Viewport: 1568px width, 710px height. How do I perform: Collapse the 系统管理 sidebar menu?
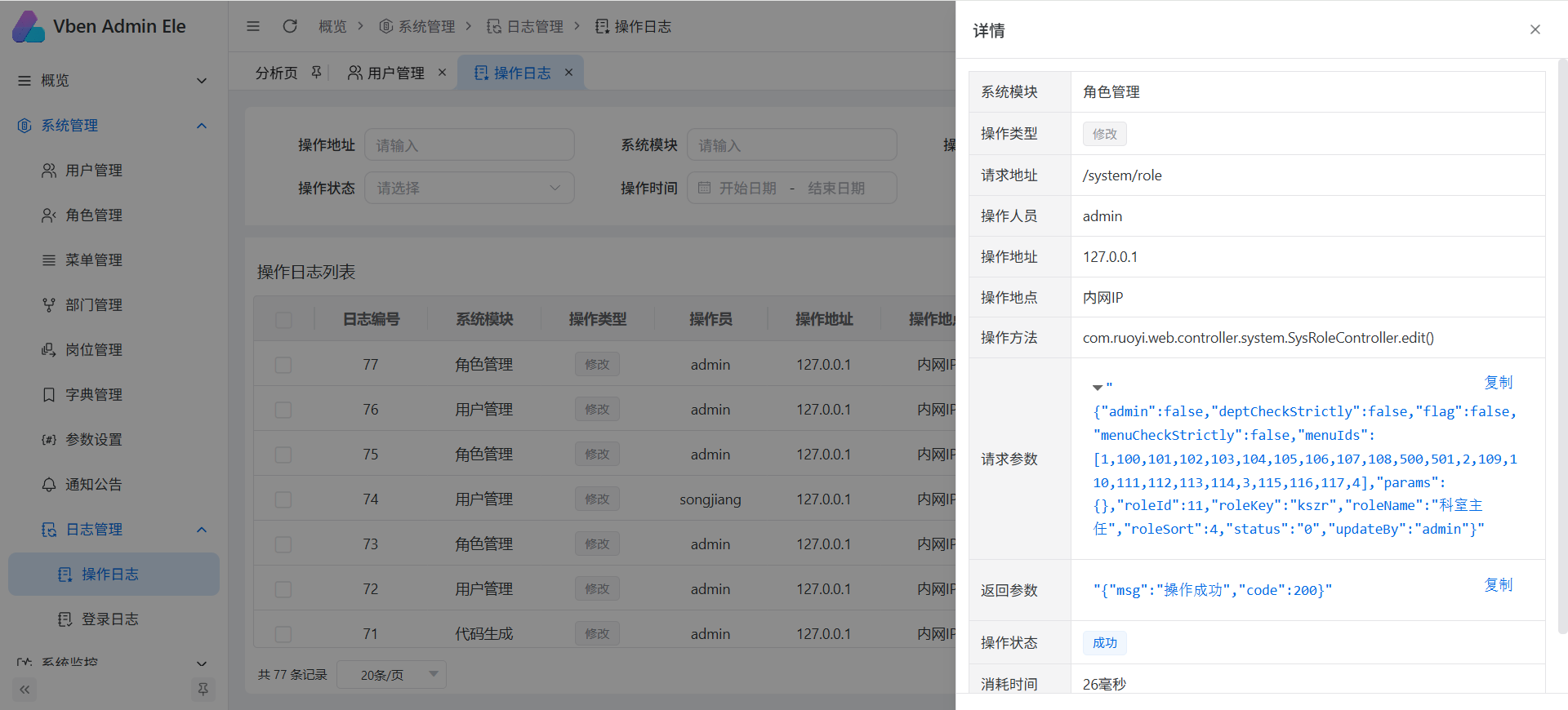pos(202,126)
